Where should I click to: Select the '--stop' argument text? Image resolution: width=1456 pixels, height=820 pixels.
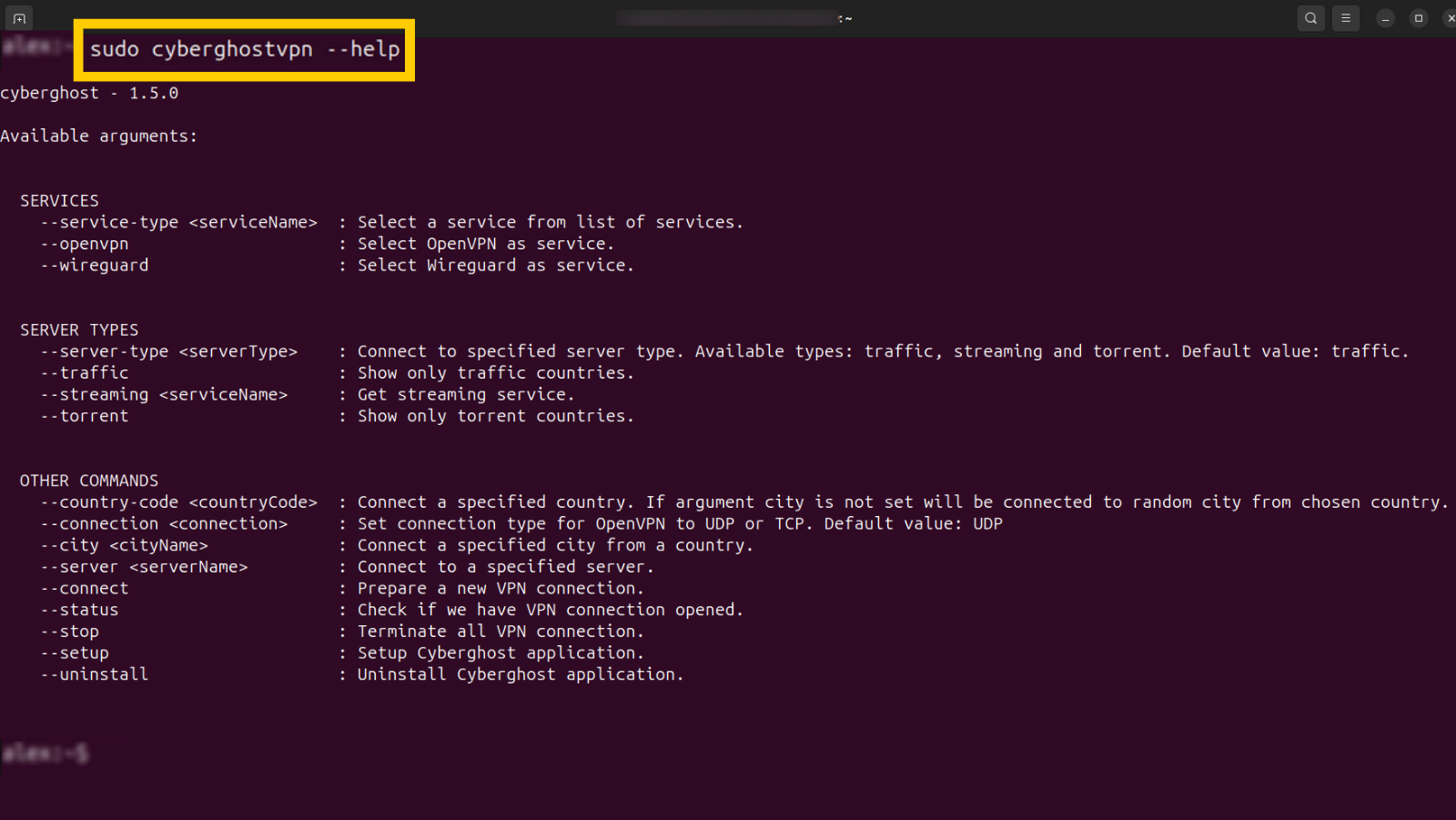(70, 632)
